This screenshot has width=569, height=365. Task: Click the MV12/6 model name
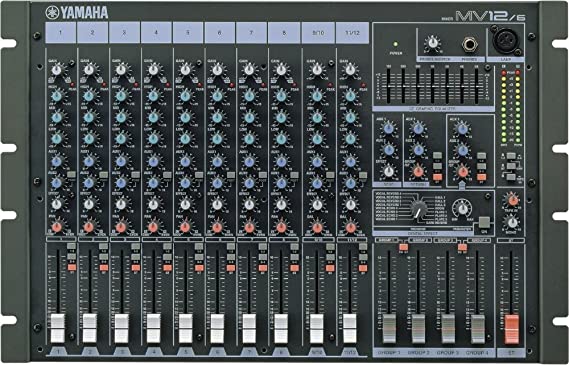coord(490,16)
